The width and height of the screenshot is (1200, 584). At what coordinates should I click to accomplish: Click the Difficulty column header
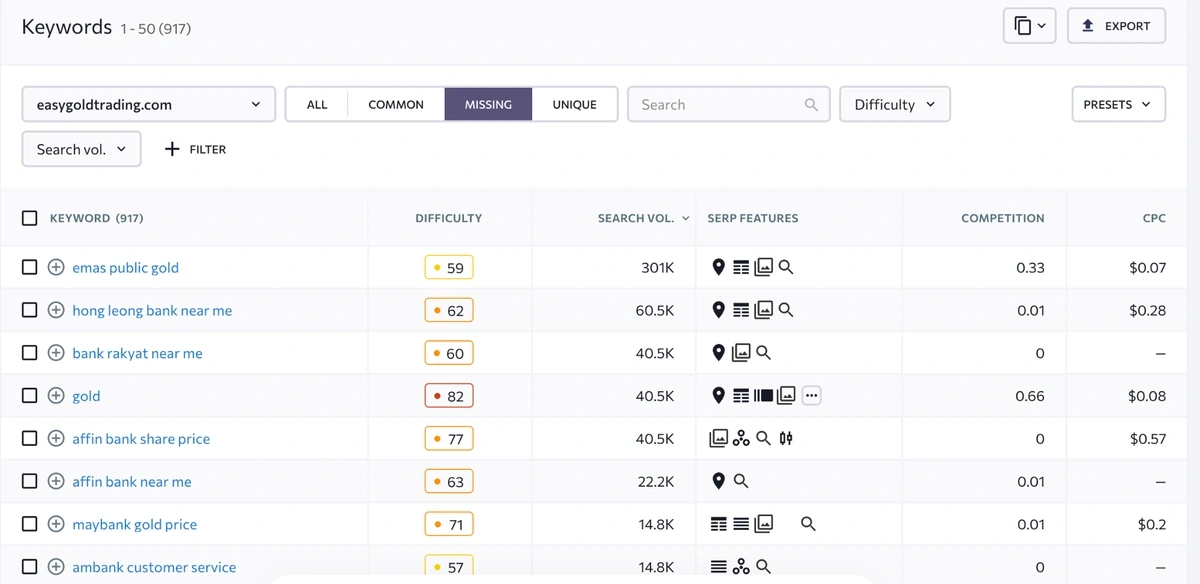pyautogui.click(x=449, y=218)
